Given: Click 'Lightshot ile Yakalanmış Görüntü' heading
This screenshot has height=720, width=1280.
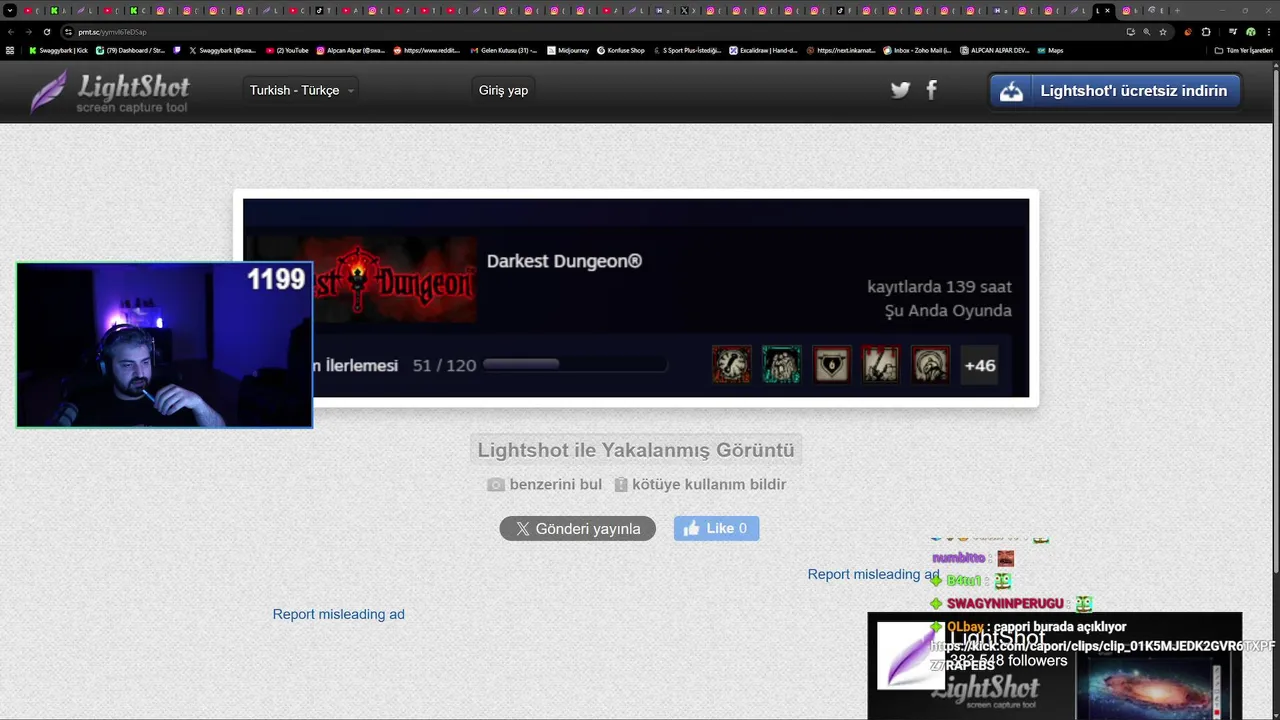Looking at the screenshot, I should coord(636,450).
